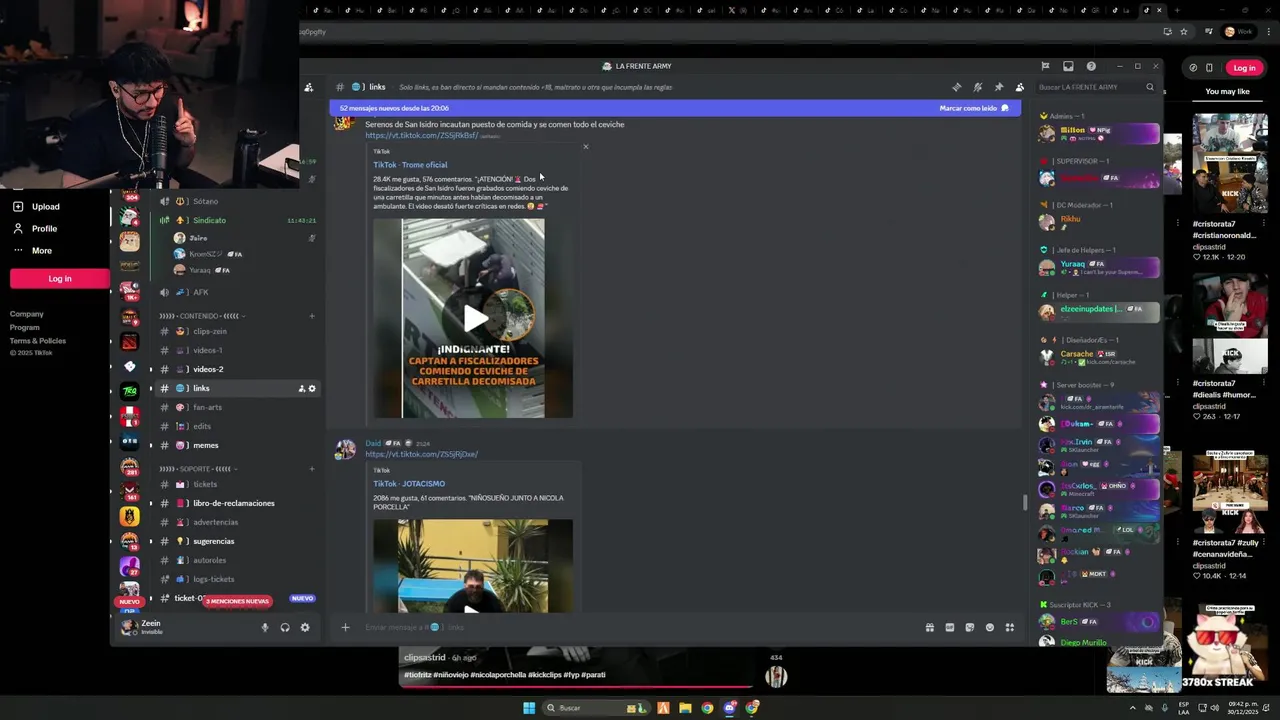Screen dimensions: 1280x720
Task: Join the AFK voice channel
Action: [238, 292]
